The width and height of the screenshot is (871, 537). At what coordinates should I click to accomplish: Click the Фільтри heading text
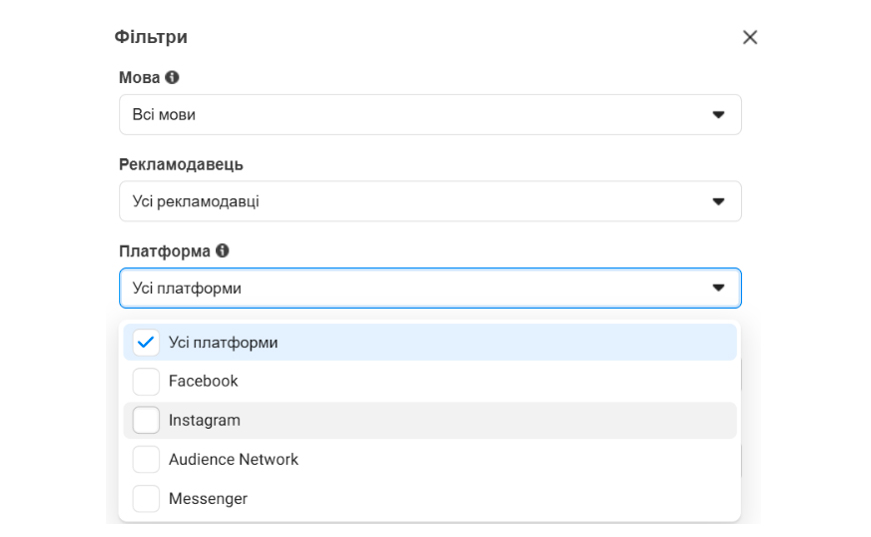click(x=151, y=37)
